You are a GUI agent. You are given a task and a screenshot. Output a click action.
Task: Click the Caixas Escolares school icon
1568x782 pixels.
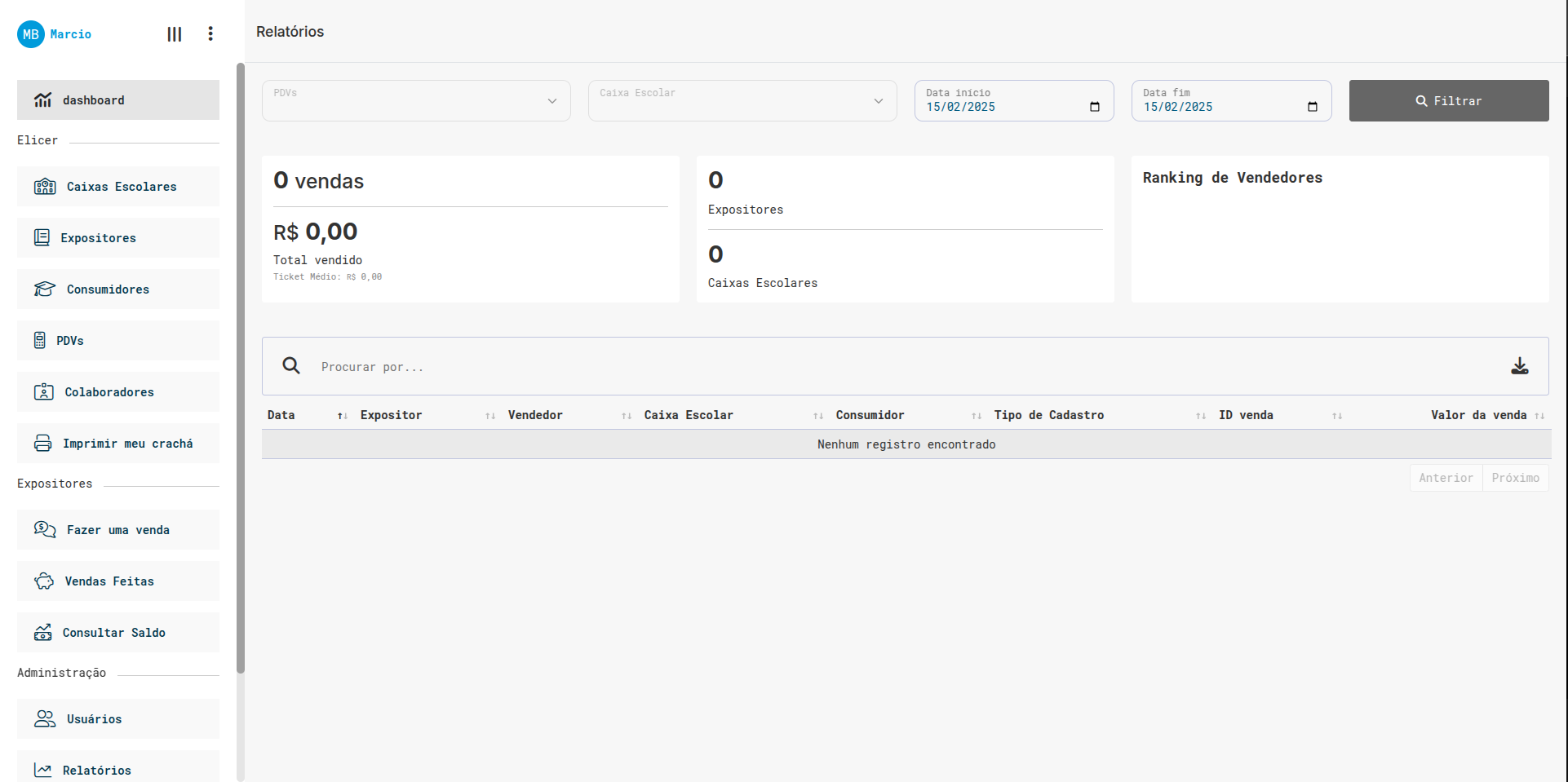pos(45,187)
